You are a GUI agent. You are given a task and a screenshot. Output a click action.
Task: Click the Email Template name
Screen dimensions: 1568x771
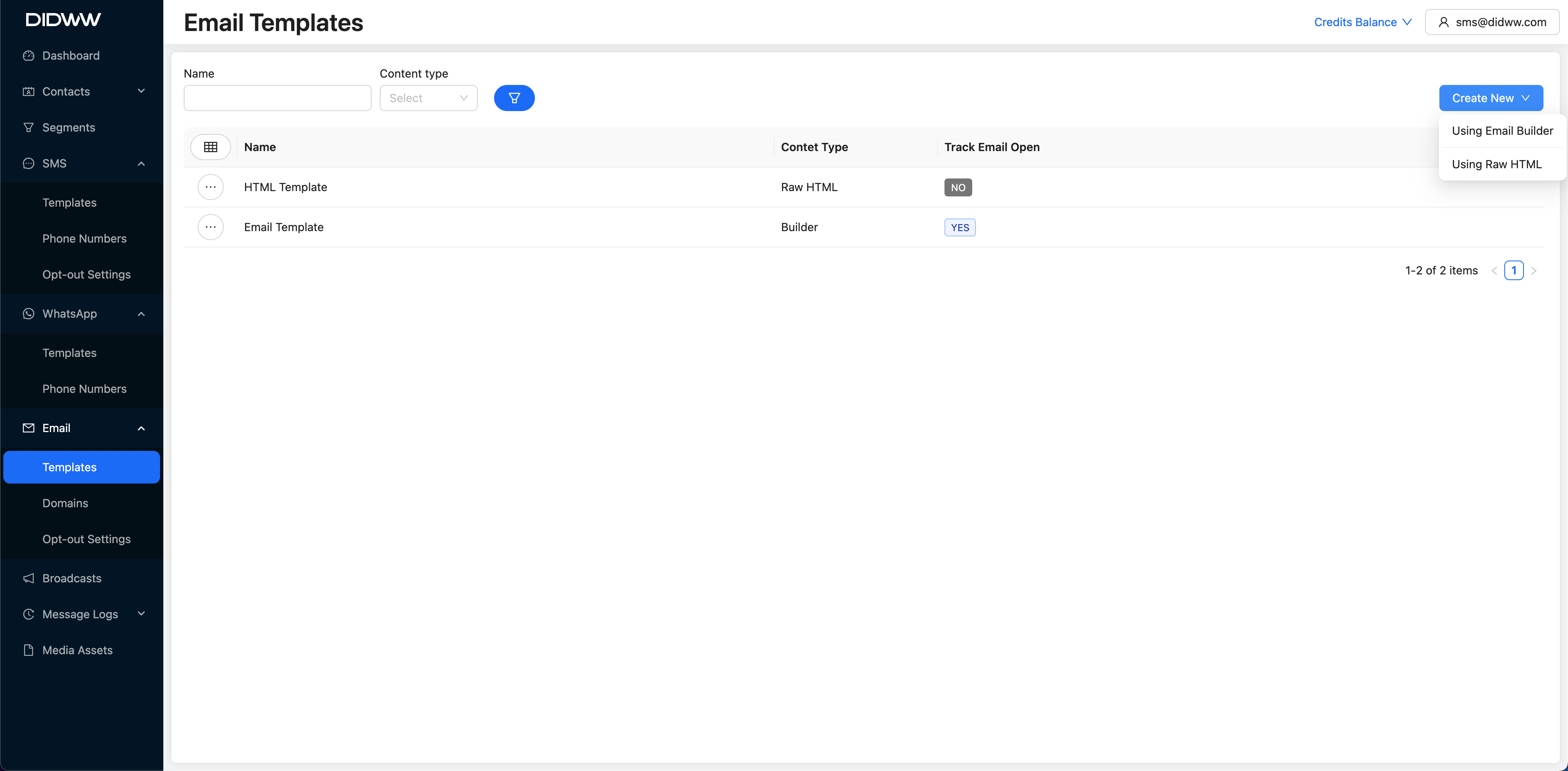[284, 227]
